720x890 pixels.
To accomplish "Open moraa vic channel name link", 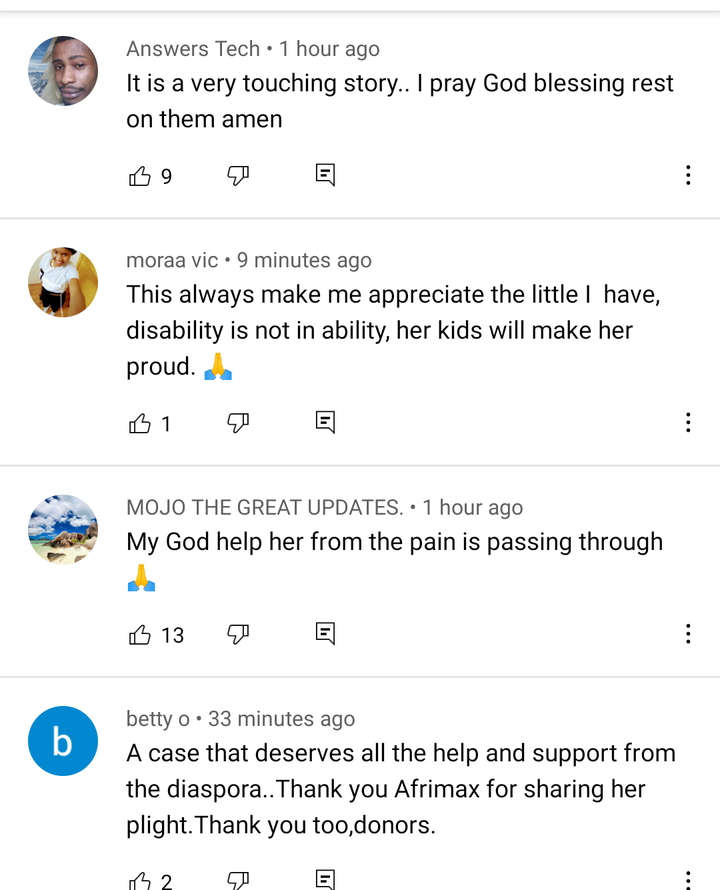I will (172, 261).
